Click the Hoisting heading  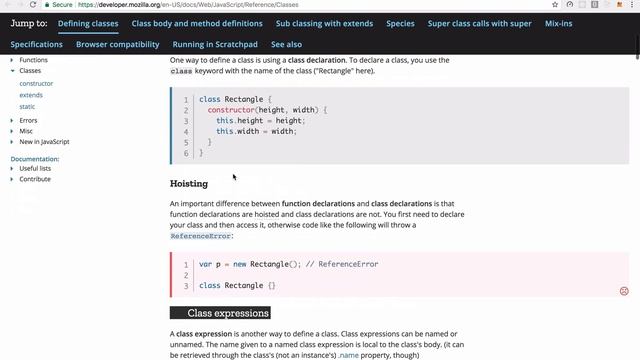(189, 184)
